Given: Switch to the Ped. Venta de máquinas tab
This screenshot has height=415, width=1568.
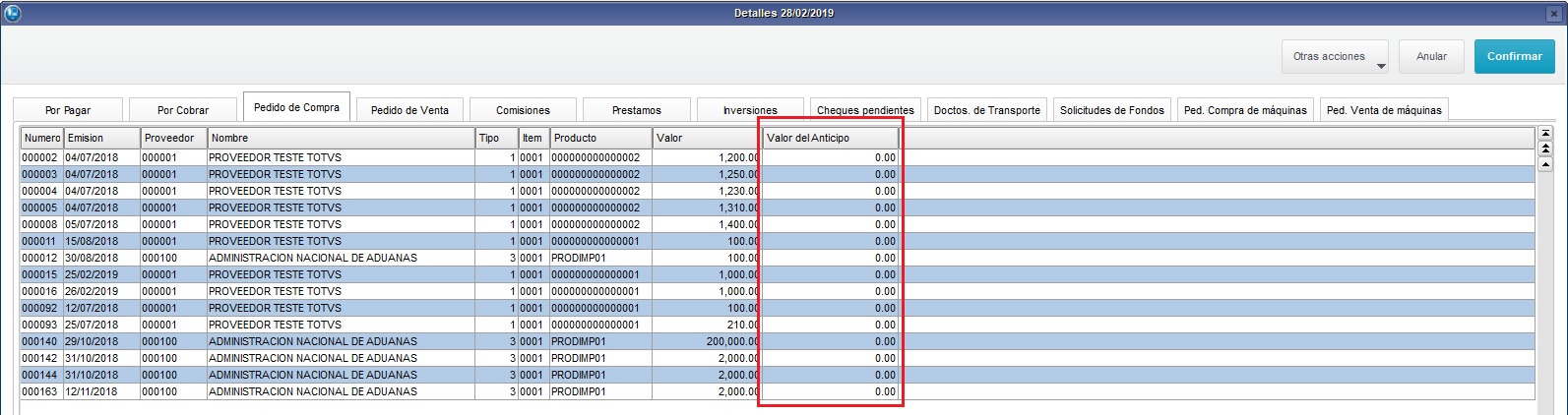Looking at the screenshot, I should (1384, 110).
